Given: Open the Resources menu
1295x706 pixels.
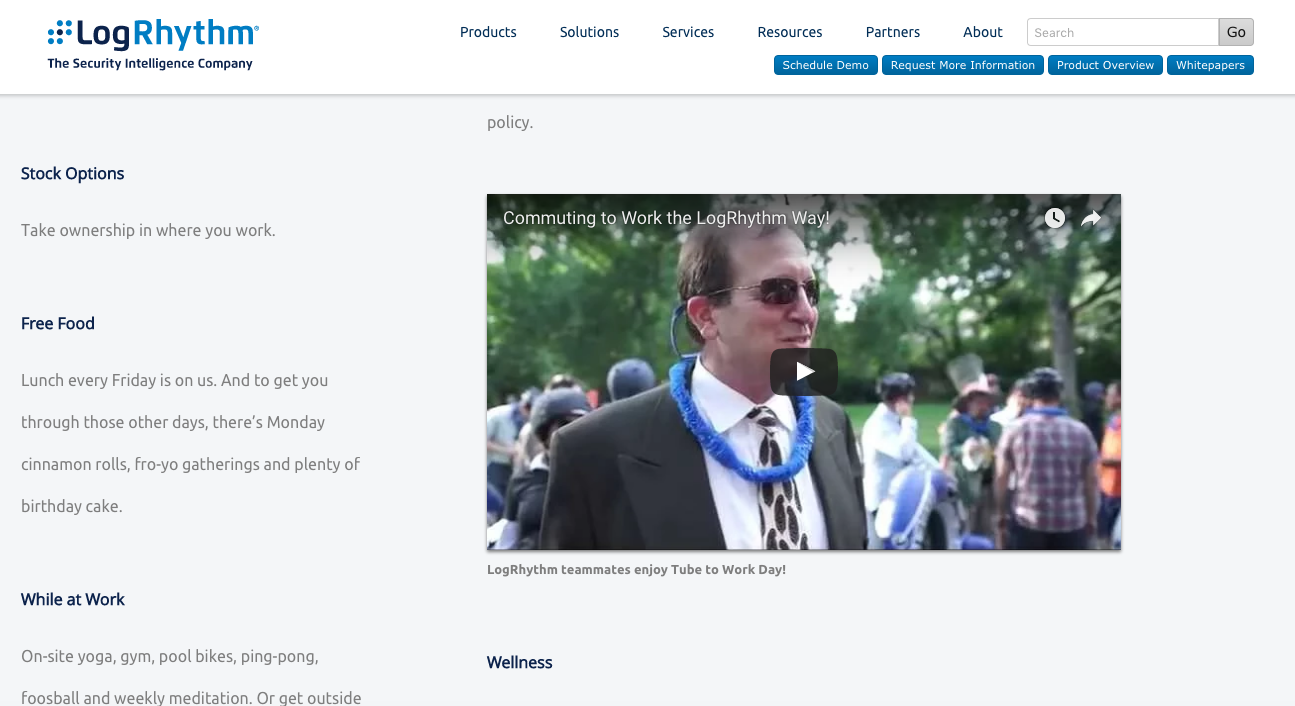Looking at the screenshot, I should coord(789,32).
